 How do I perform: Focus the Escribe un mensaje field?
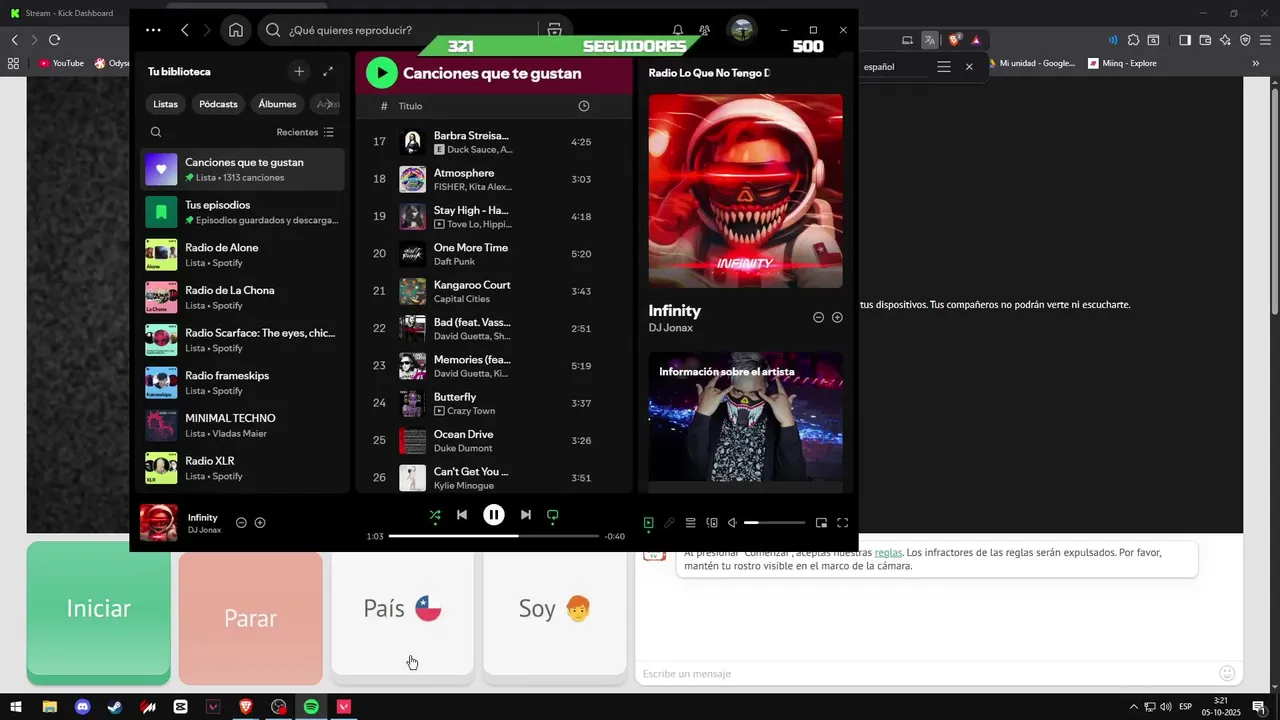[927, 673]
